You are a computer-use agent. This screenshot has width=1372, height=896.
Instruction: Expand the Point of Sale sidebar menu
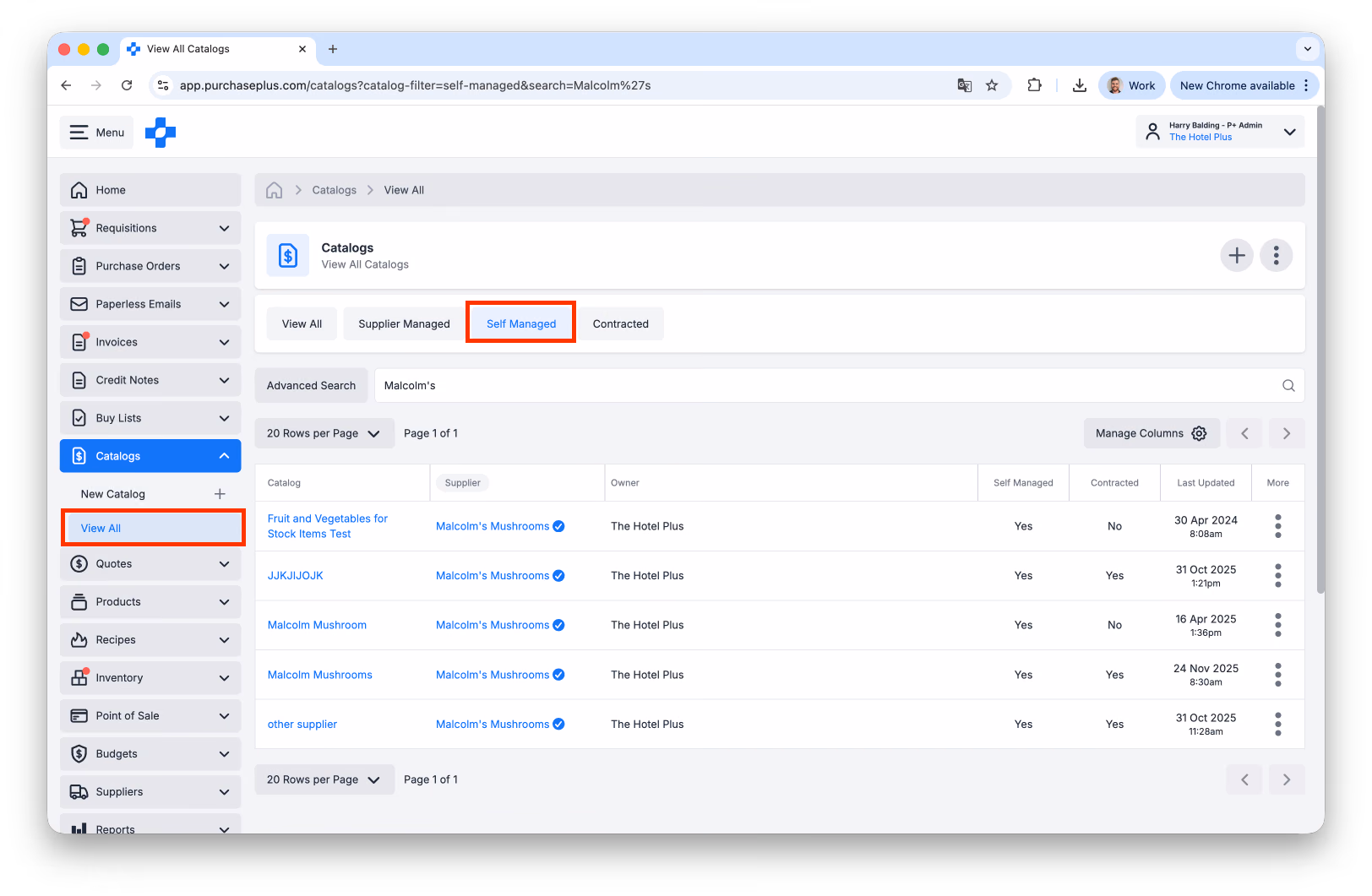[x=150, y=716]
